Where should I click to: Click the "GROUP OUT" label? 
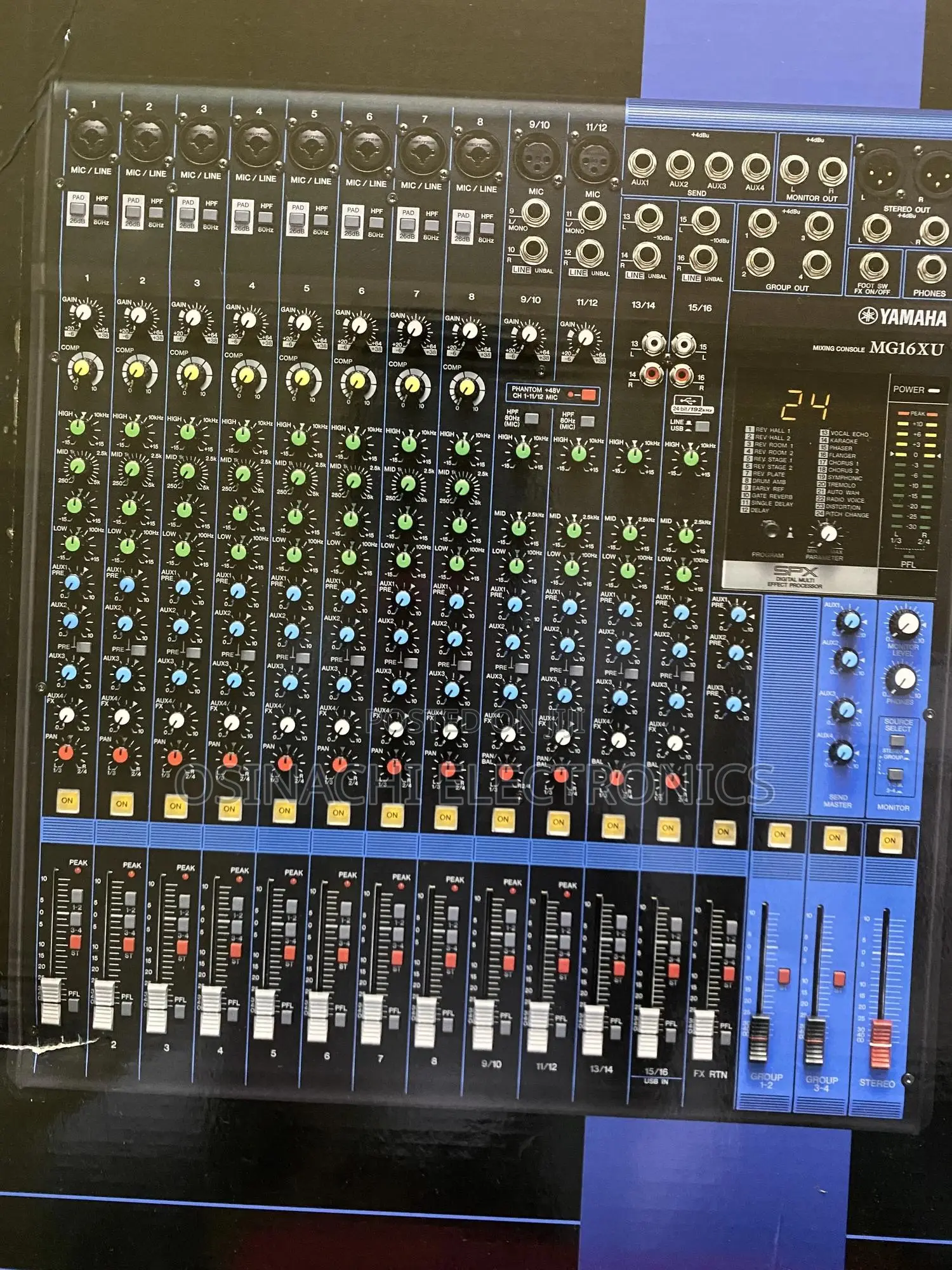pos(787,287)
